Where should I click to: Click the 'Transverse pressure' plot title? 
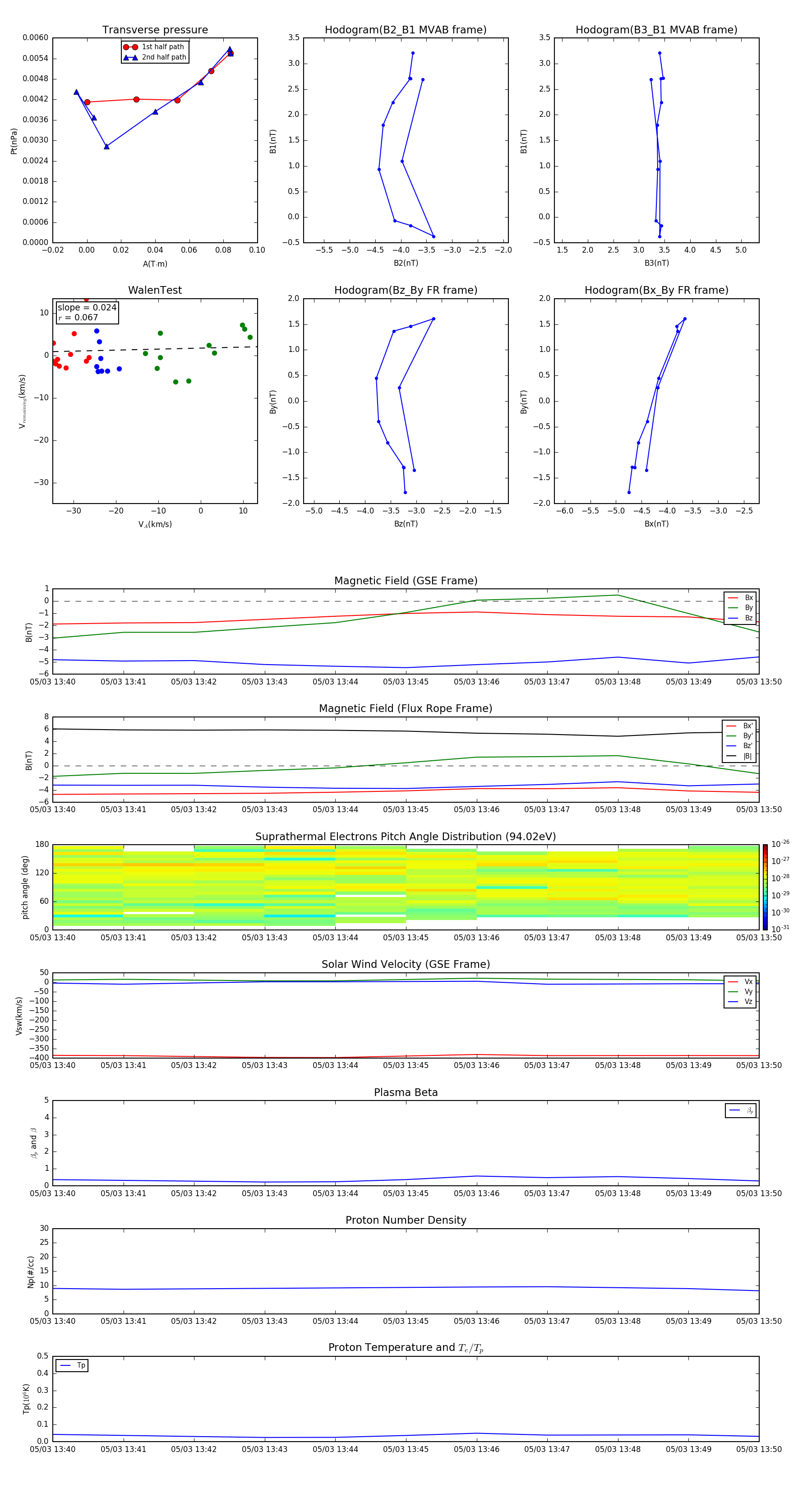[155, 30]
